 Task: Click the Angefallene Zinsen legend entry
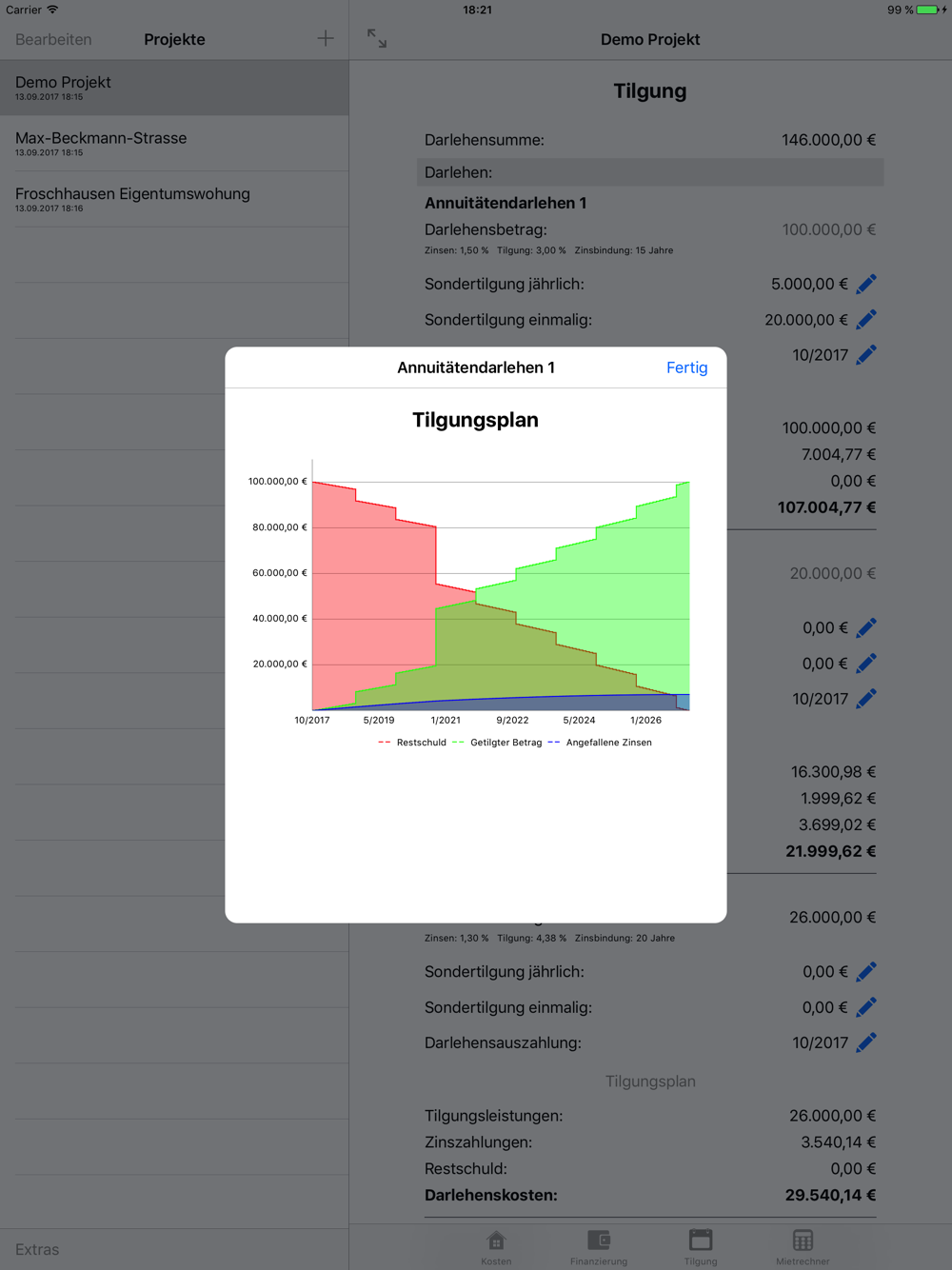(x=600, y=743)
